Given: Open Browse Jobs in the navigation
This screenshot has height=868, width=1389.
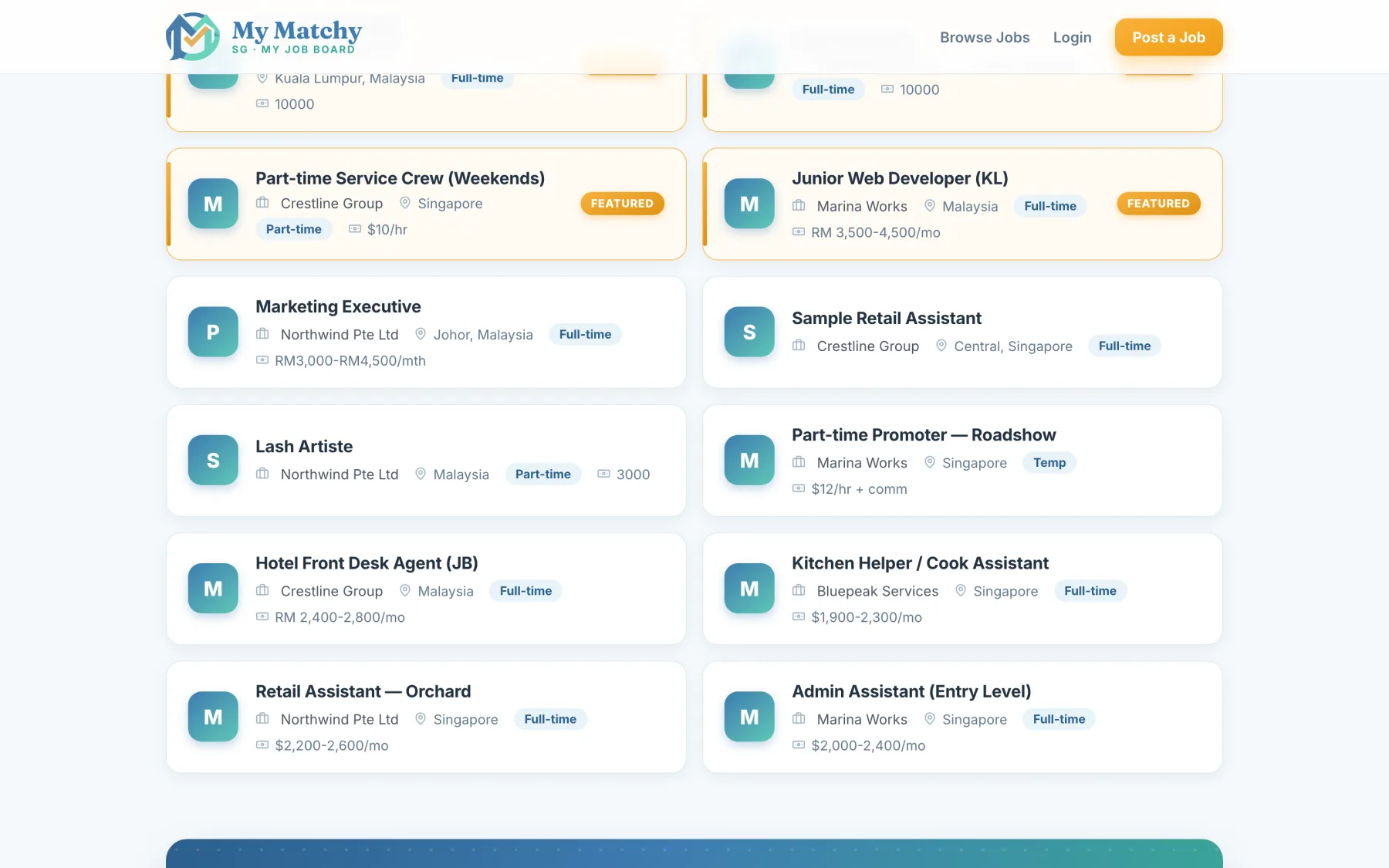Looking at the screenshot, I should 985,37.
